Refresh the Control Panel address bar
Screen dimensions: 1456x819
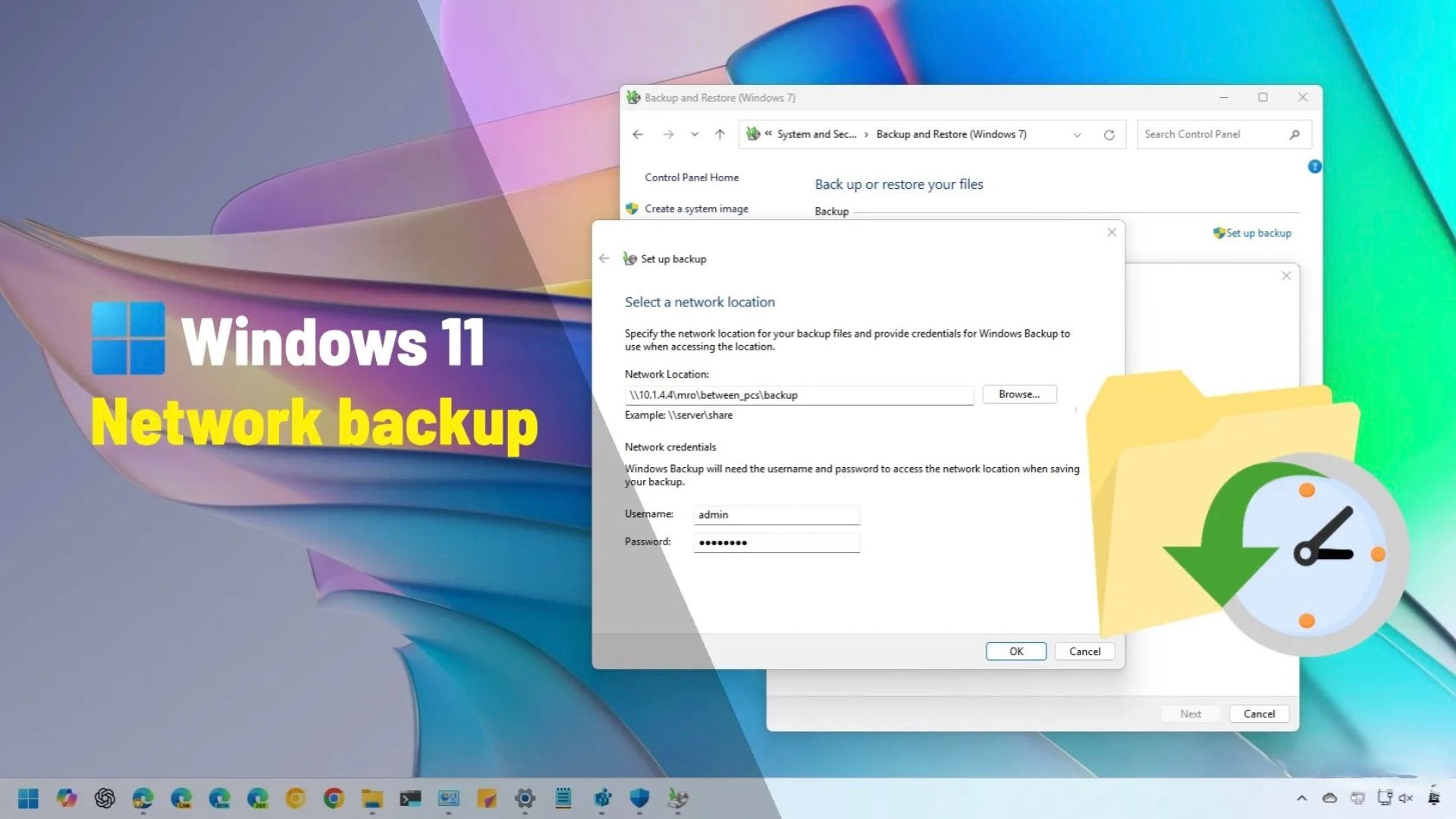(x=1109, y=134)
